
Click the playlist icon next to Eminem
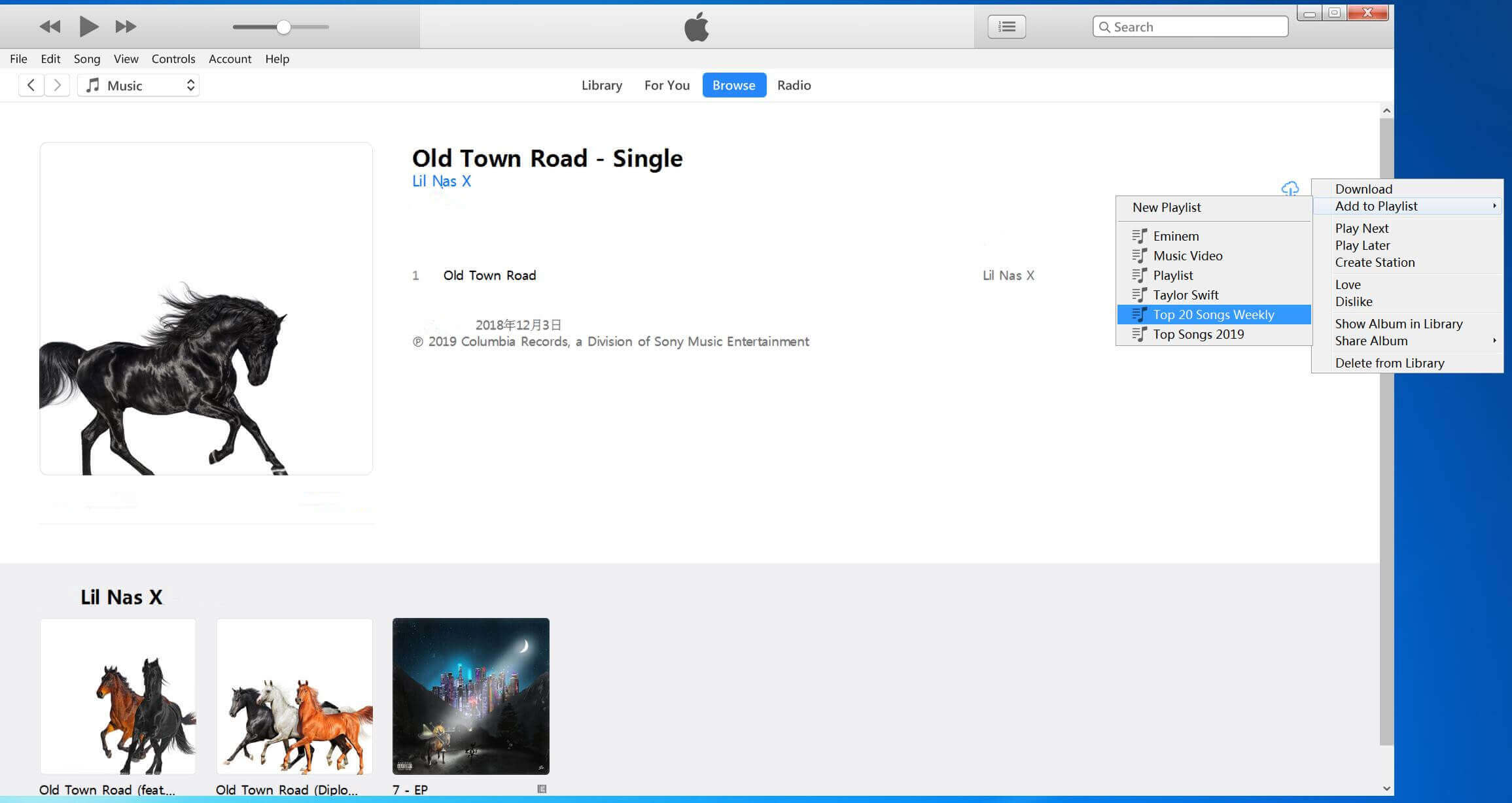pos(1139,235)
